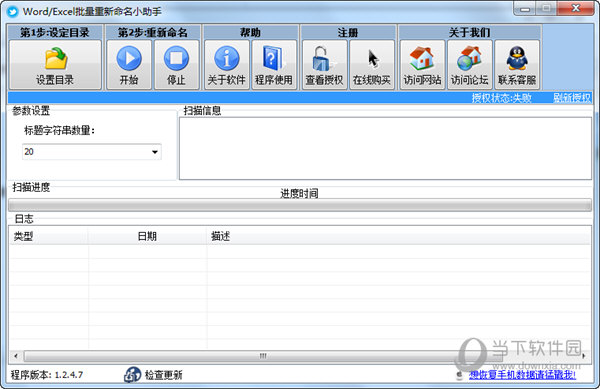Screen dimensions: 600x389
Task: Click the 扫描进度 progress bar
Action: click(x=300, y=205)
